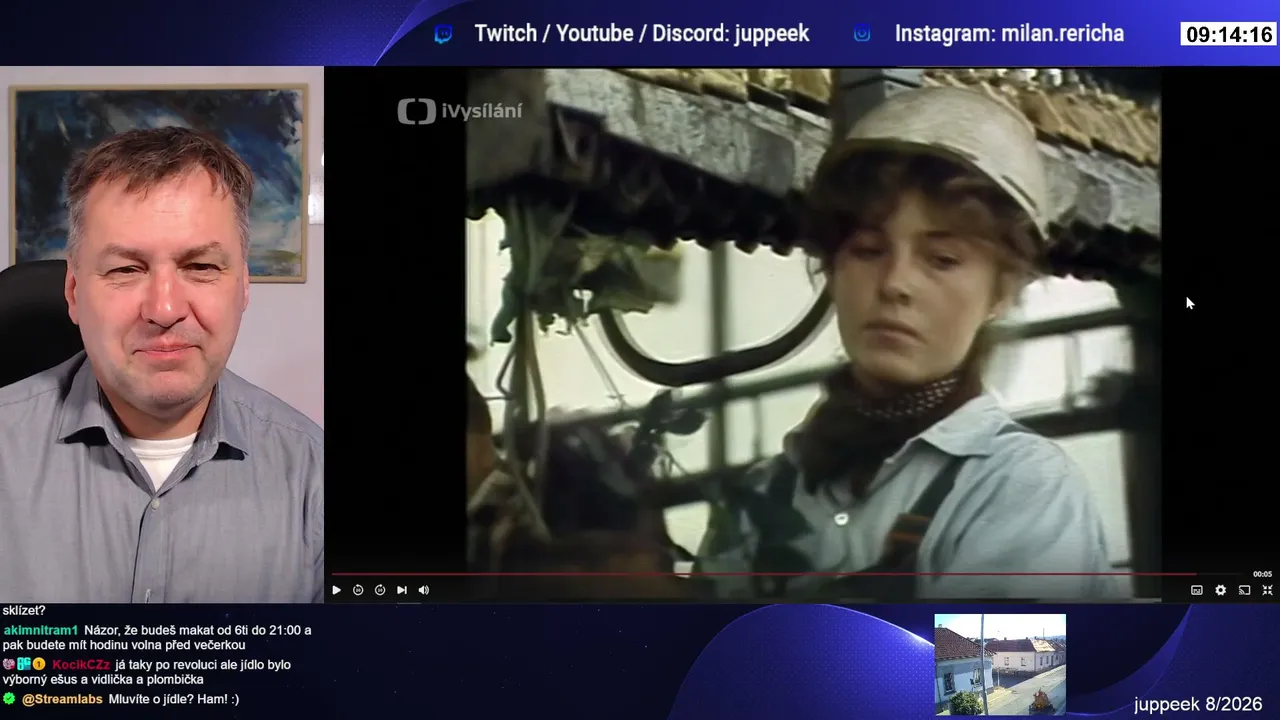Click the "Mluvíte o jídle? Ham! :)" chat message
This screenshot has width=1280, height=720.
[x=174, y=699]
